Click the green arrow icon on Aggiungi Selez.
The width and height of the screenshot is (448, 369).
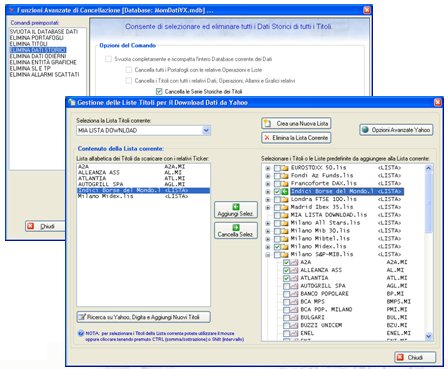click(x=236, y=207)
